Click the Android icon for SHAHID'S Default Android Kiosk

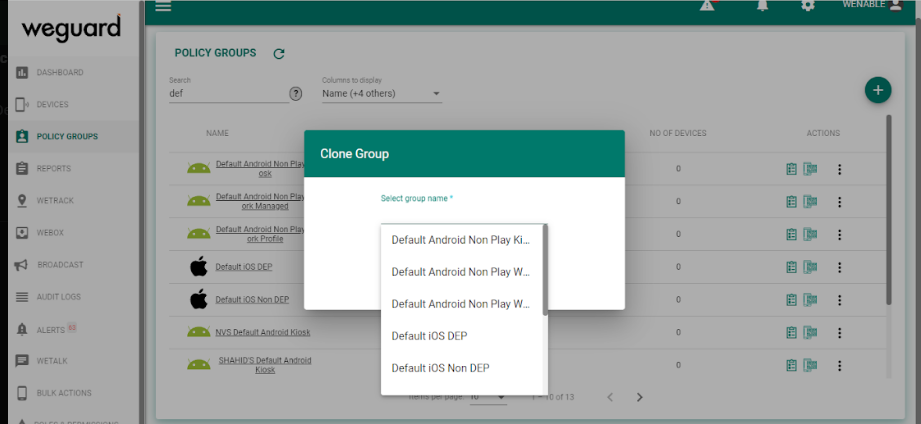tap(199, 365)
